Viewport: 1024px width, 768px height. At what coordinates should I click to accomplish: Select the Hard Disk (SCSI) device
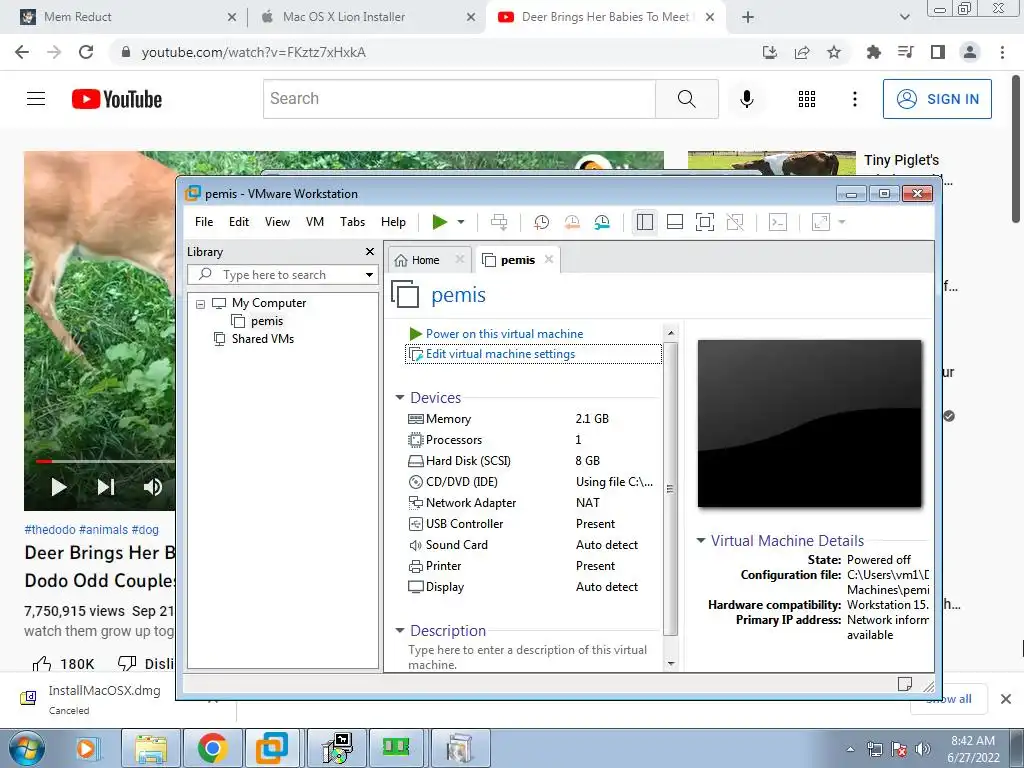(533, 460)
